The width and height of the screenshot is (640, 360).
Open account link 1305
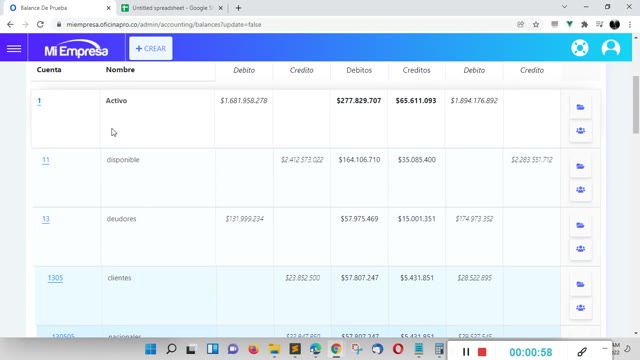click(x=55, y=278)
